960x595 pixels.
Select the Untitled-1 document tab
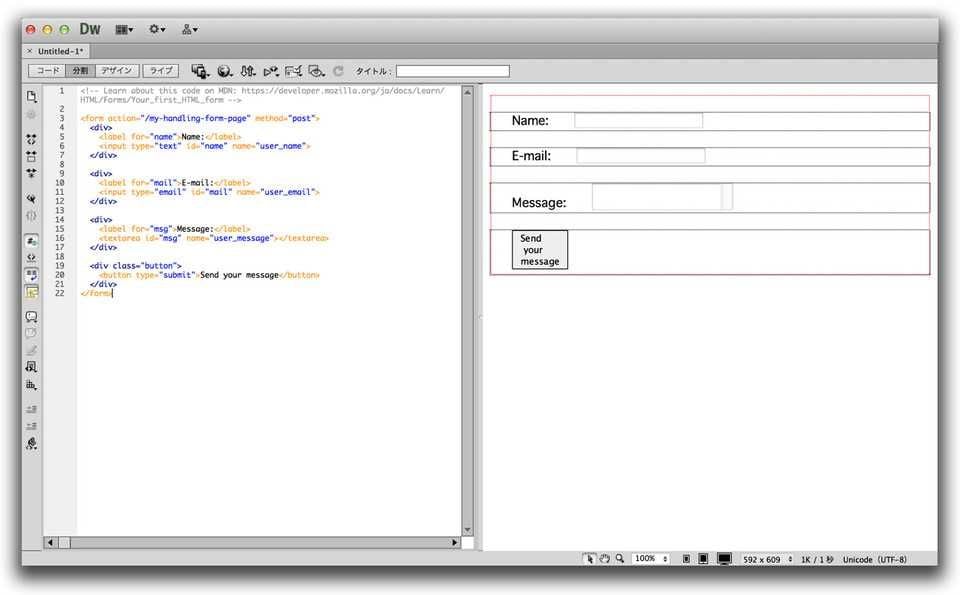tap(60, 51)
